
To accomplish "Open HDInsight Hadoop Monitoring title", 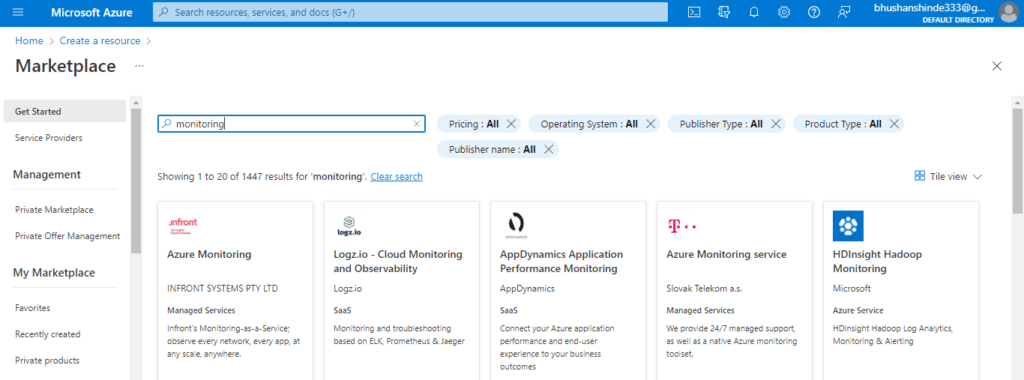I will click(x=877, y=261).
